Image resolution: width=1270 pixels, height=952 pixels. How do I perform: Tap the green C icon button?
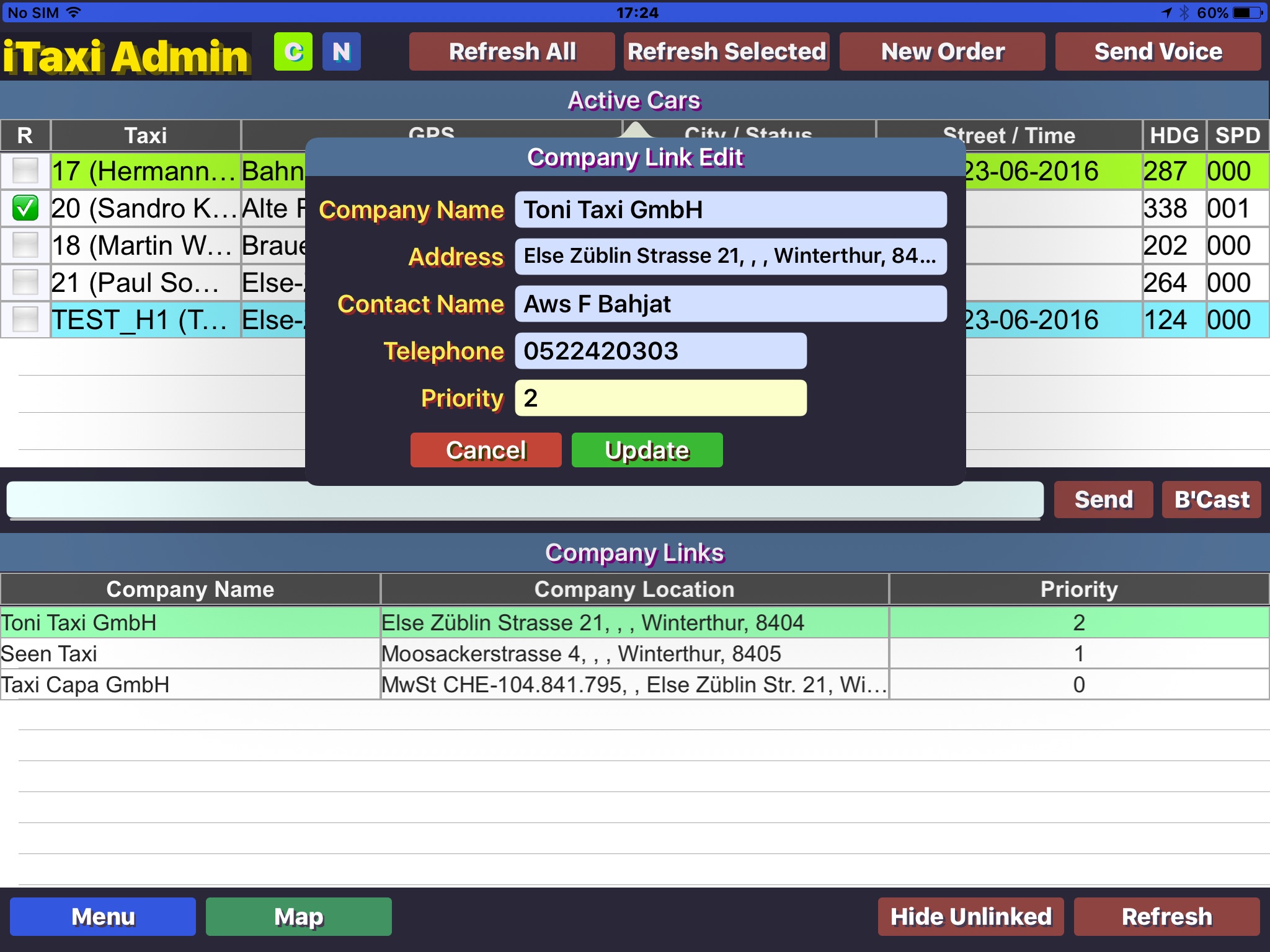pos(293,51)
